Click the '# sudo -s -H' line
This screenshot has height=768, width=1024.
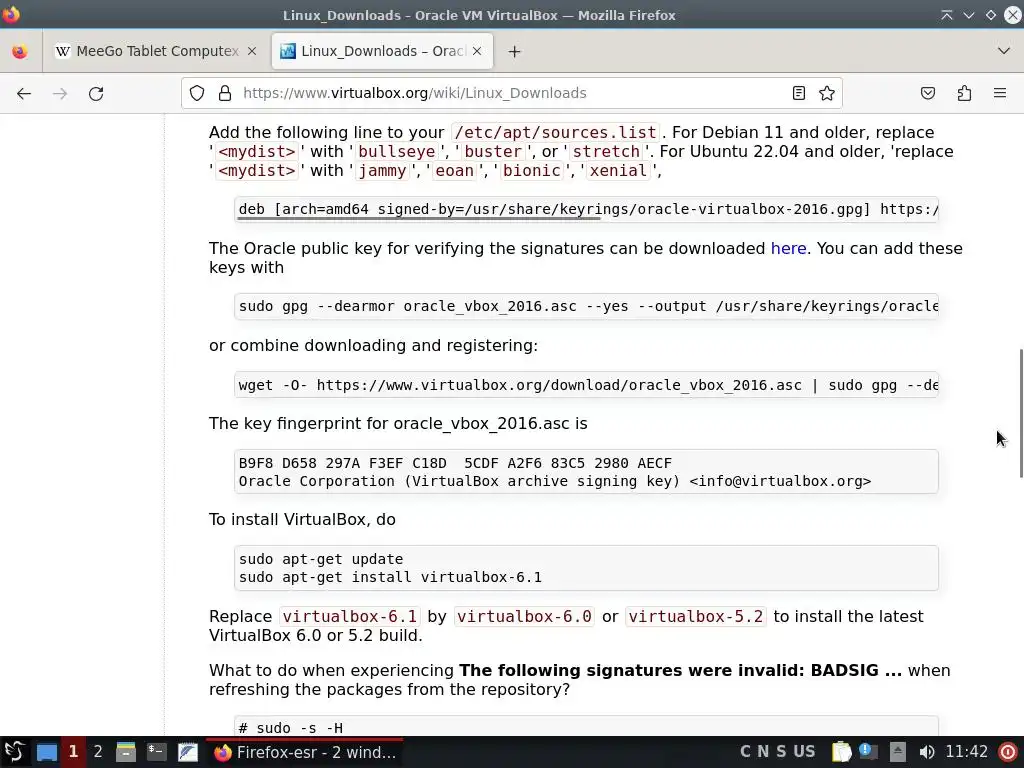(x=291, y=728)
